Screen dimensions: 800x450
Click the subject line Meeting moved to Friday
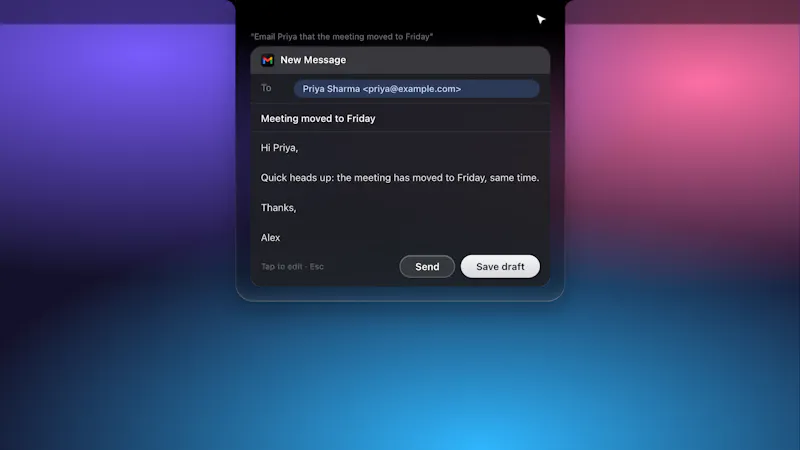pyautogui.click(x=318, y=118)
